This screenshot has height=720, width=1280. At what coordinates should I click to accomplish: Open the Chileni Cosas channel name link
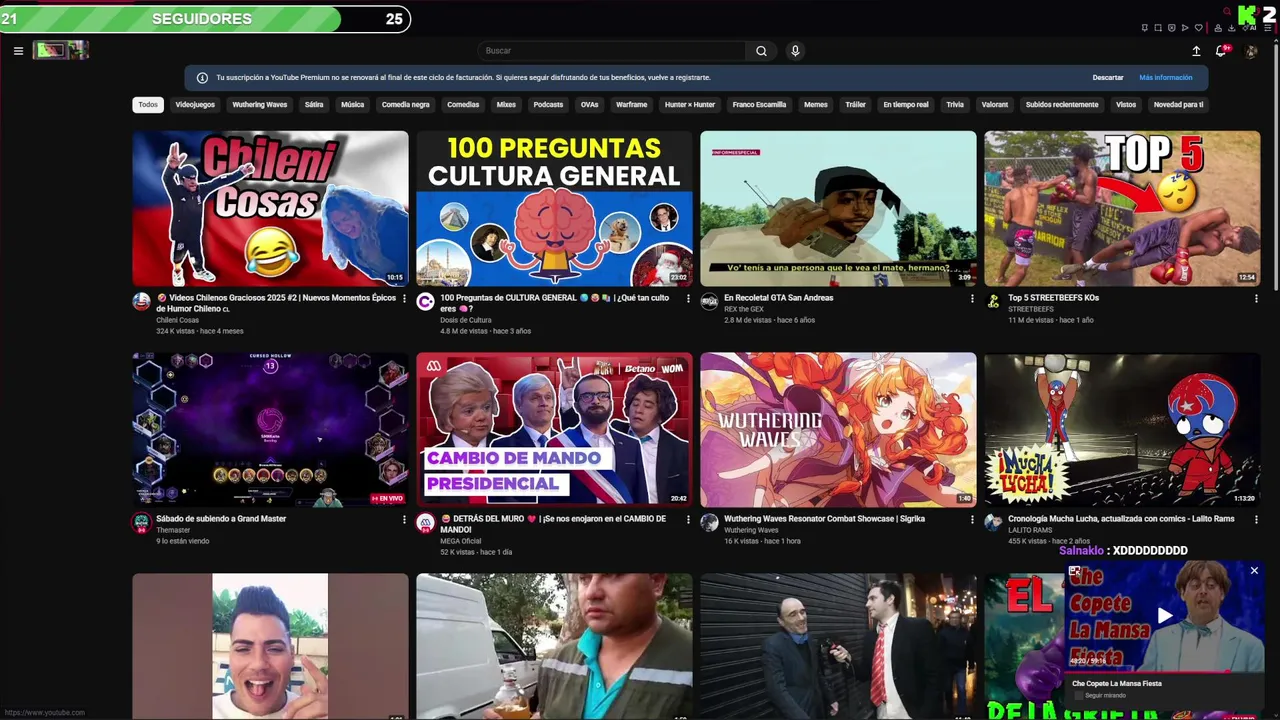(x=177, y=320)
